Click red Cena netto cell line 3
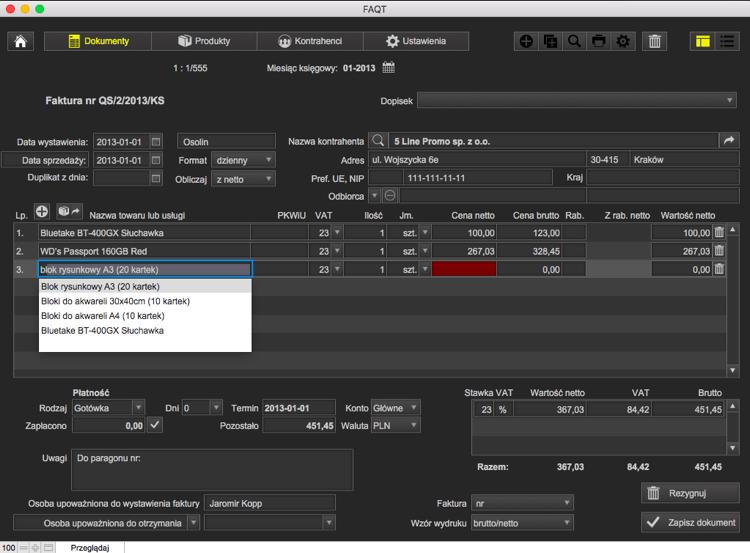The width and height of the screenshot is (750, 553). coord(463,269)
